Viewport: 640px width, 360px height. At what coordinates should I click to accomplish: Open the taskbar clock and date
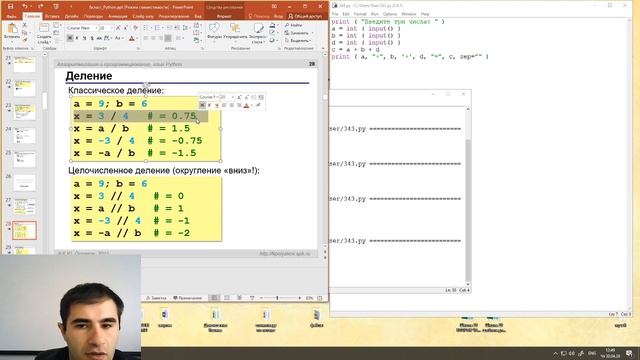pyautogui.click(x=610, y=353)
